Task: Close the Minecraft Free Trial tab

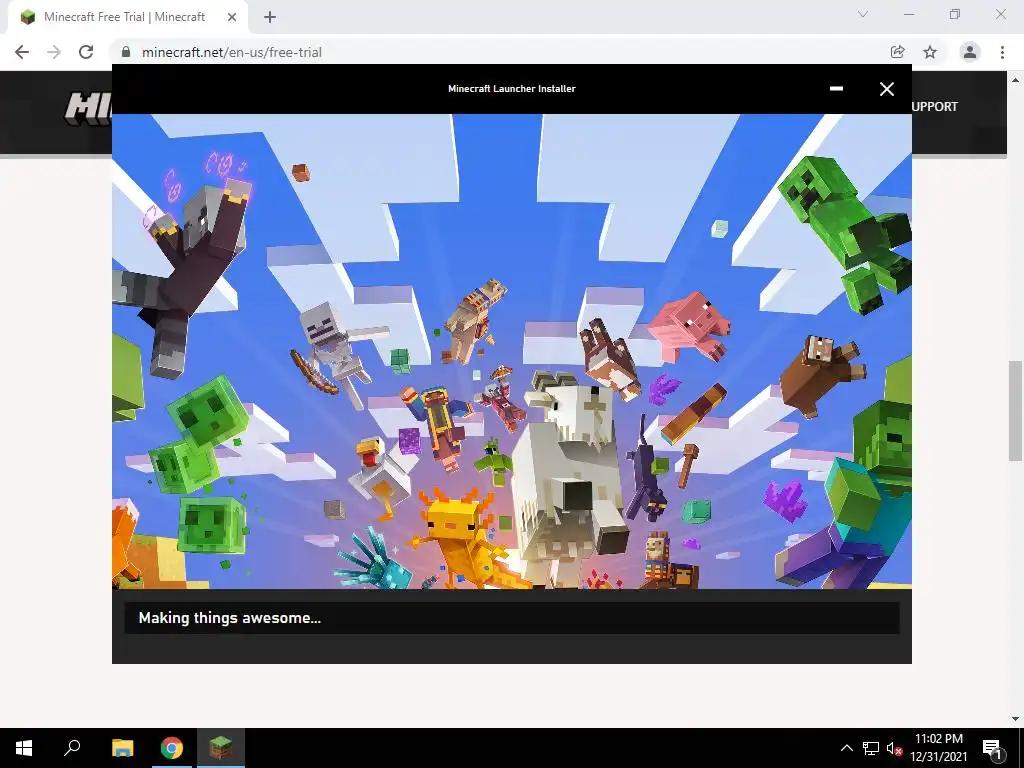Action: (x=232, y=18)
